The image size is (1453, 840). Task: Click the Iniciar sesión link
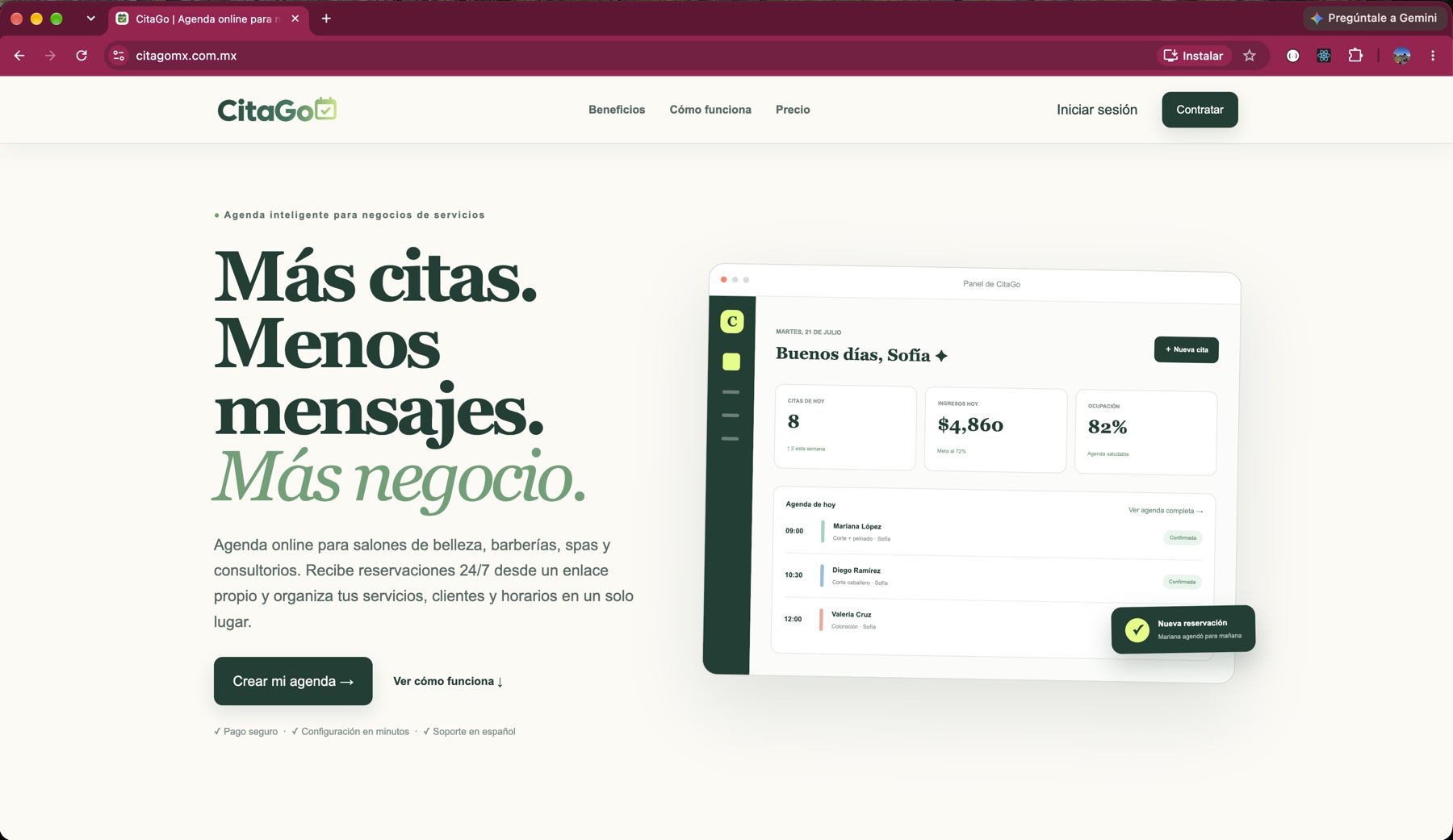[1097, 110]
